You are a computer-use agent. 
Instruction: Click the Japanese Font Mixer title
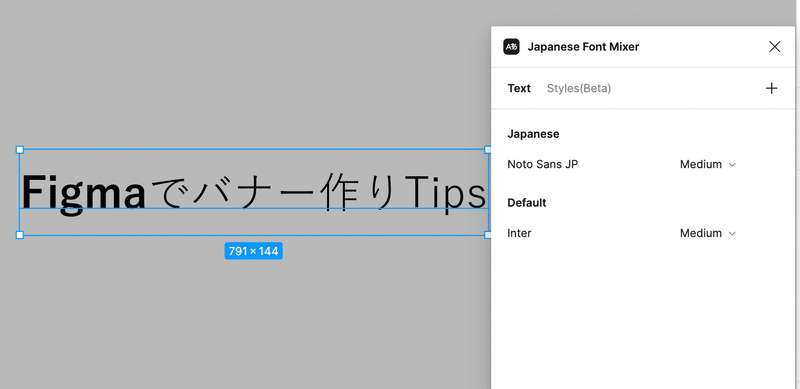coord(583,47)
